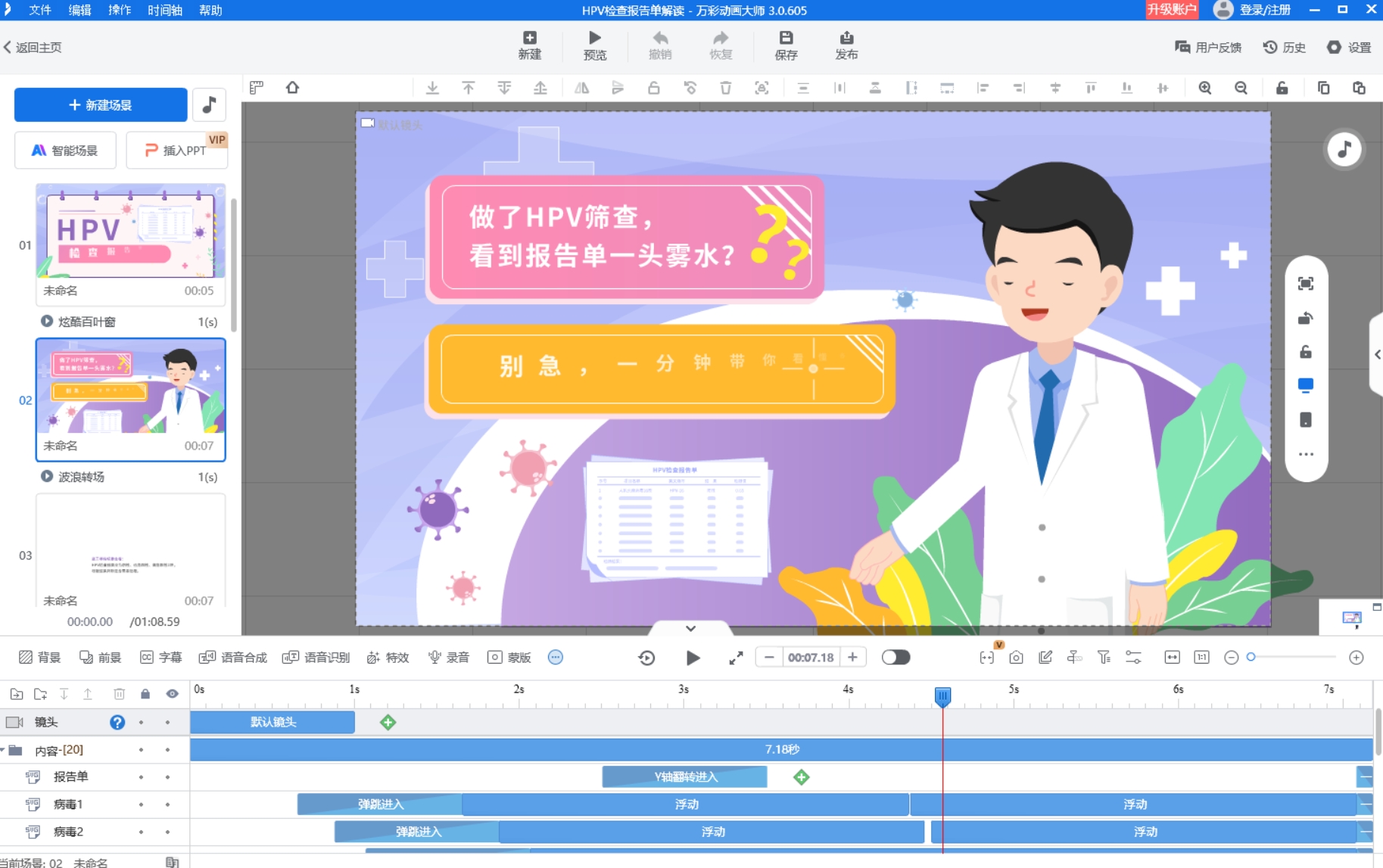This screenshot has height=868, width=1383.
Task: Click the scene background music note button
Action: coord(209,104)
